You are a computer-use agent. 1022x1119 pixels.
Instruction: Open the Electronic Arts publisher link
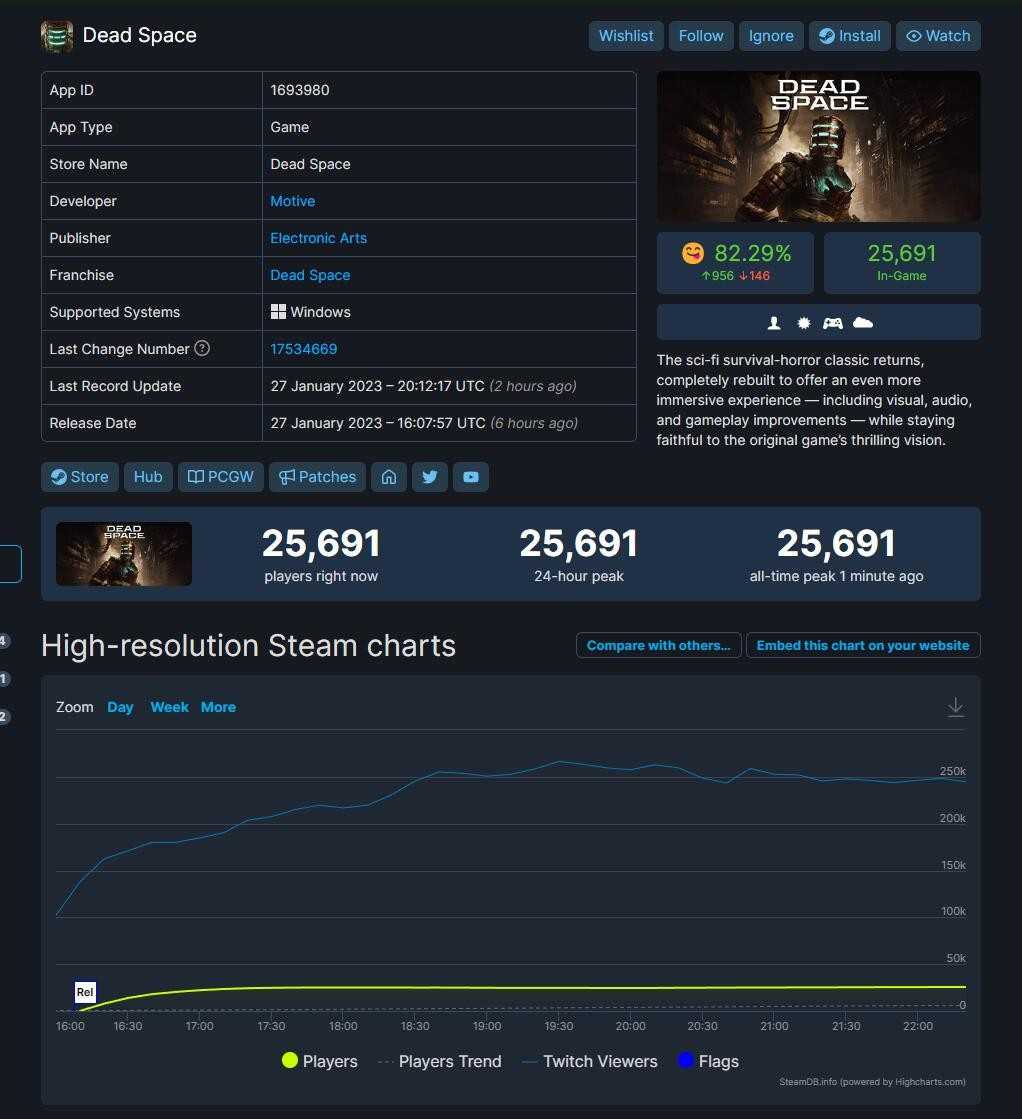coord(318,238)
